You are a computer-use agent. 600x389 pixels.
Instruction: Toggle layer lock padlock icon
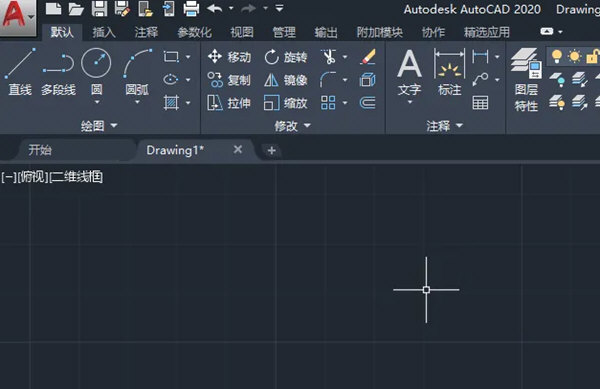tap(593, 57)
